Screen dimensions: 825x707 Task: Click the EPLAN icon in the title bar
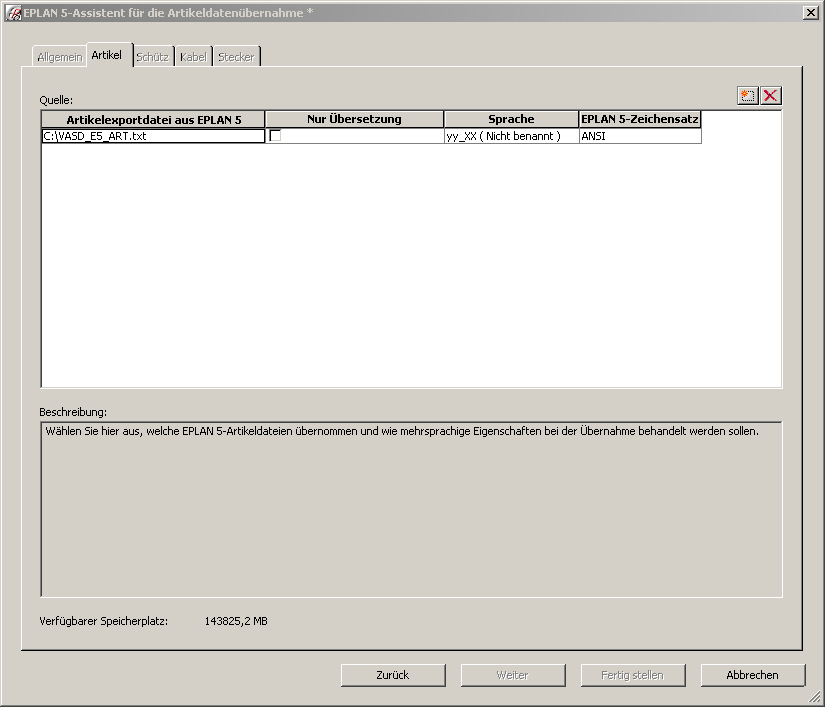pyautogui.click(x=13, y=13)
